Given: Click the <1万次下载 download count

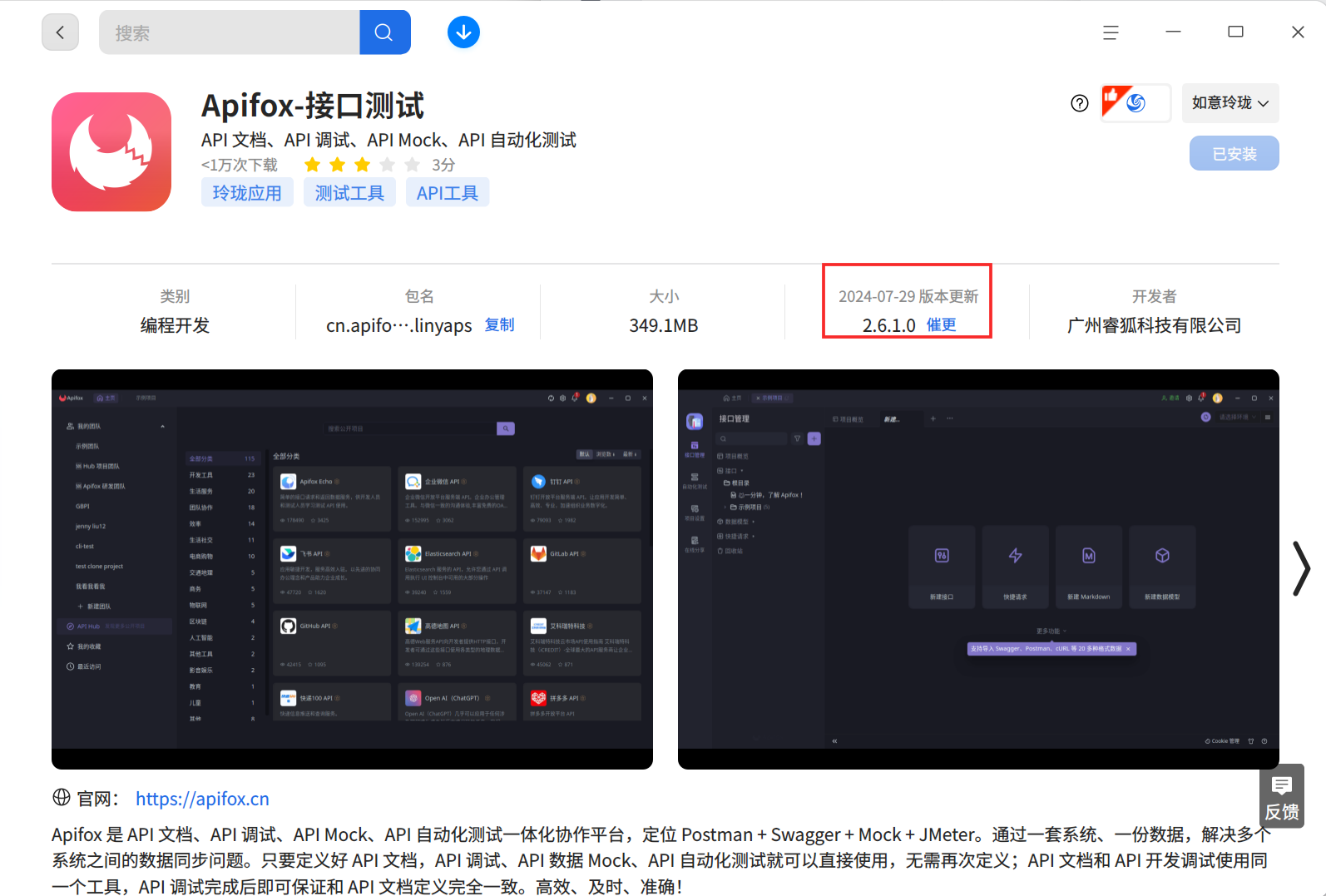Looking at the screenshot, I should tap(240, 165).
